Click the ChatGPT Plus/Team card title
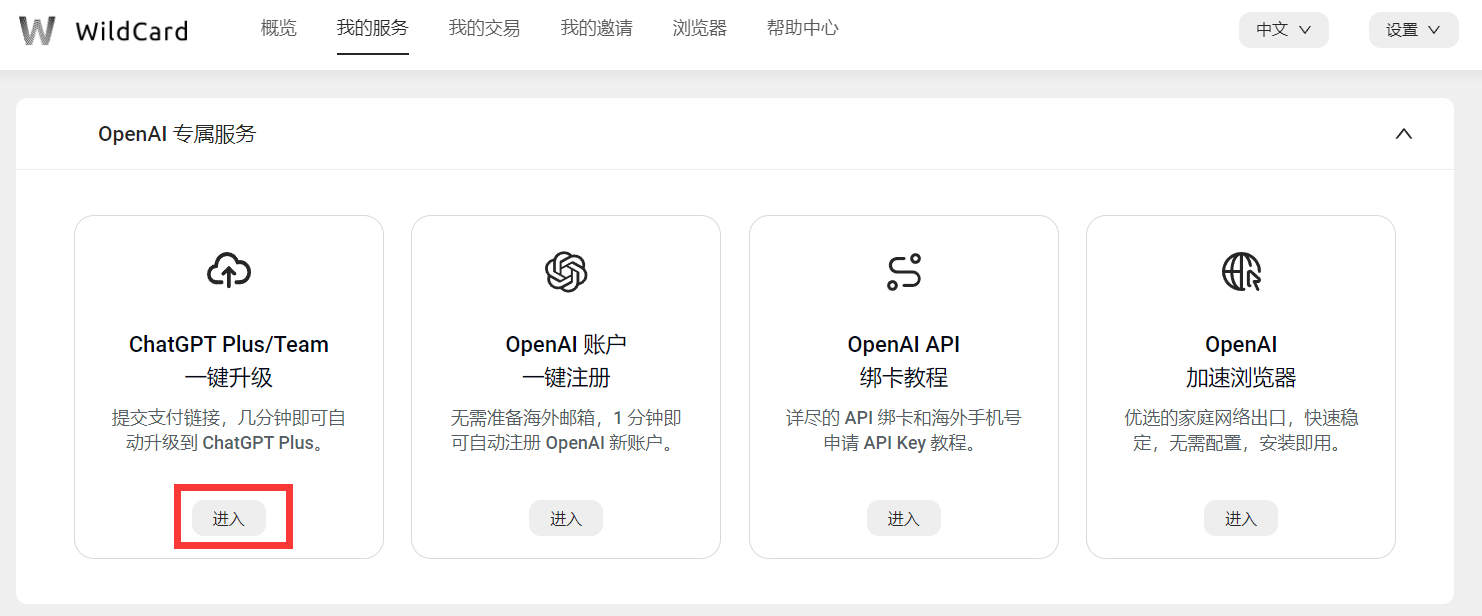1482x616 pixels. pyautogui.click(x=229, y=344)
